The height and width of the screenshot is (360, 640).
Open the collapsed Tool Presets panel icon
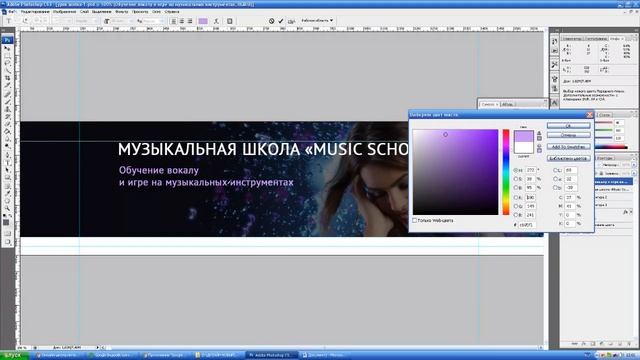coord(554,65)
